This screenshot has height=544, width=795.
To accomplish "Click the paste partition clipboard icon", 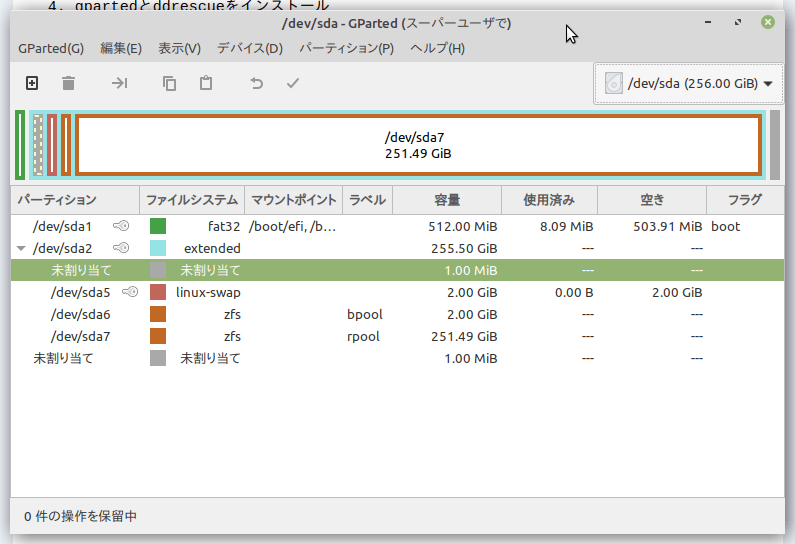I will click(206, 83).
